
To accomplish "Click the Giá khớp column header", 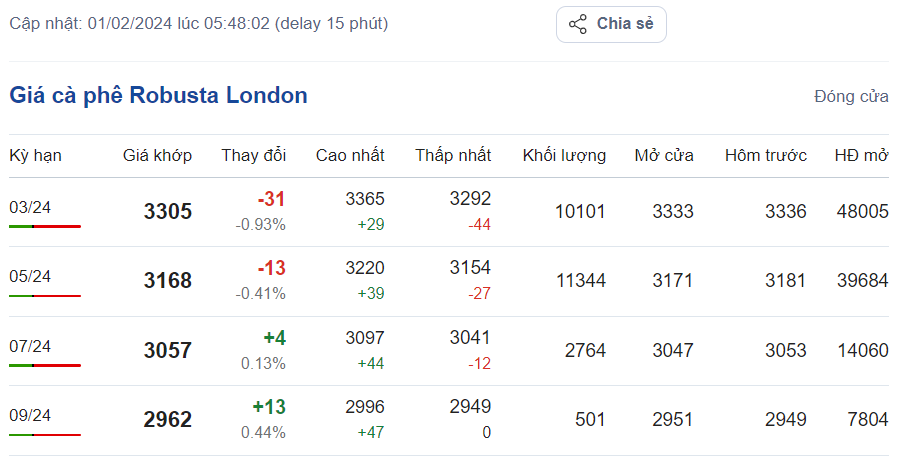I will [x=157, y=155].
